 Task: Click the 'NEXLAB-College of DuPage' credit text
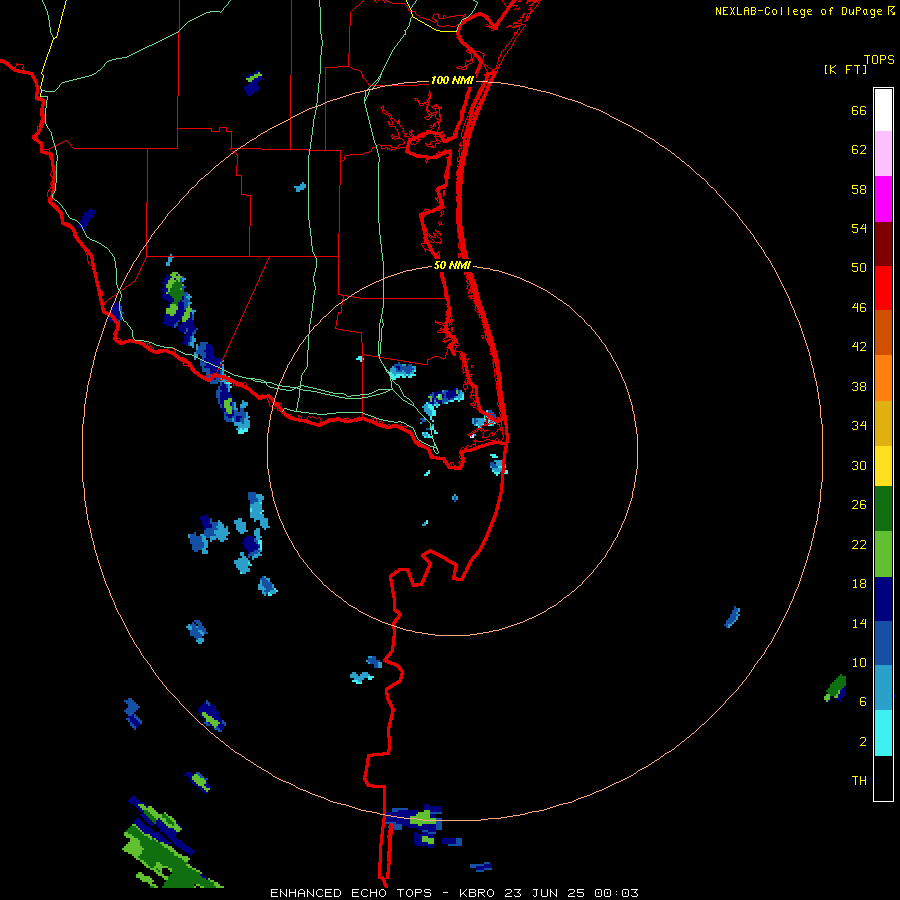[798, 11]
